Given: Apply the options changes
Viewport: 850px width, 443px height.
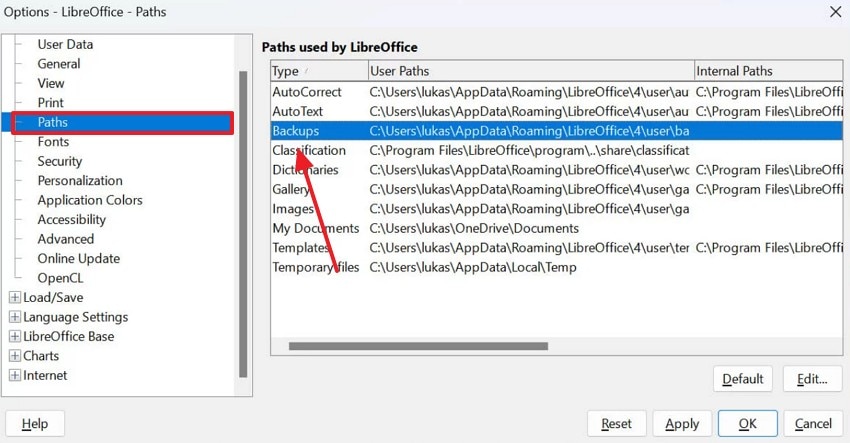Looking at the screenshot, I should point(682,423).
